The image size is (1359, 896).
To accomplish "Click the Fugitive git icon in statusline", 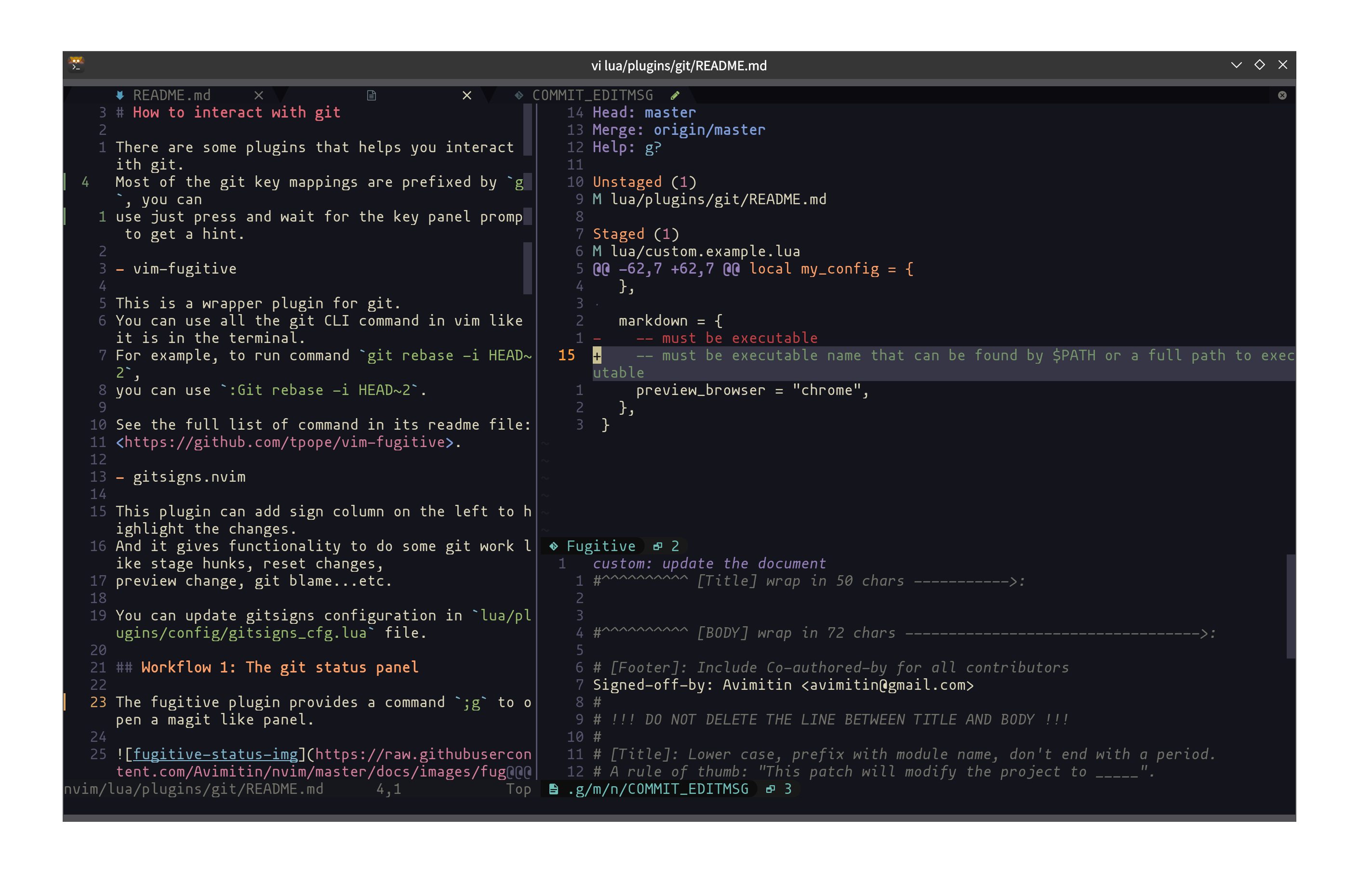I will pyautogui.click(x=553, y=546).
